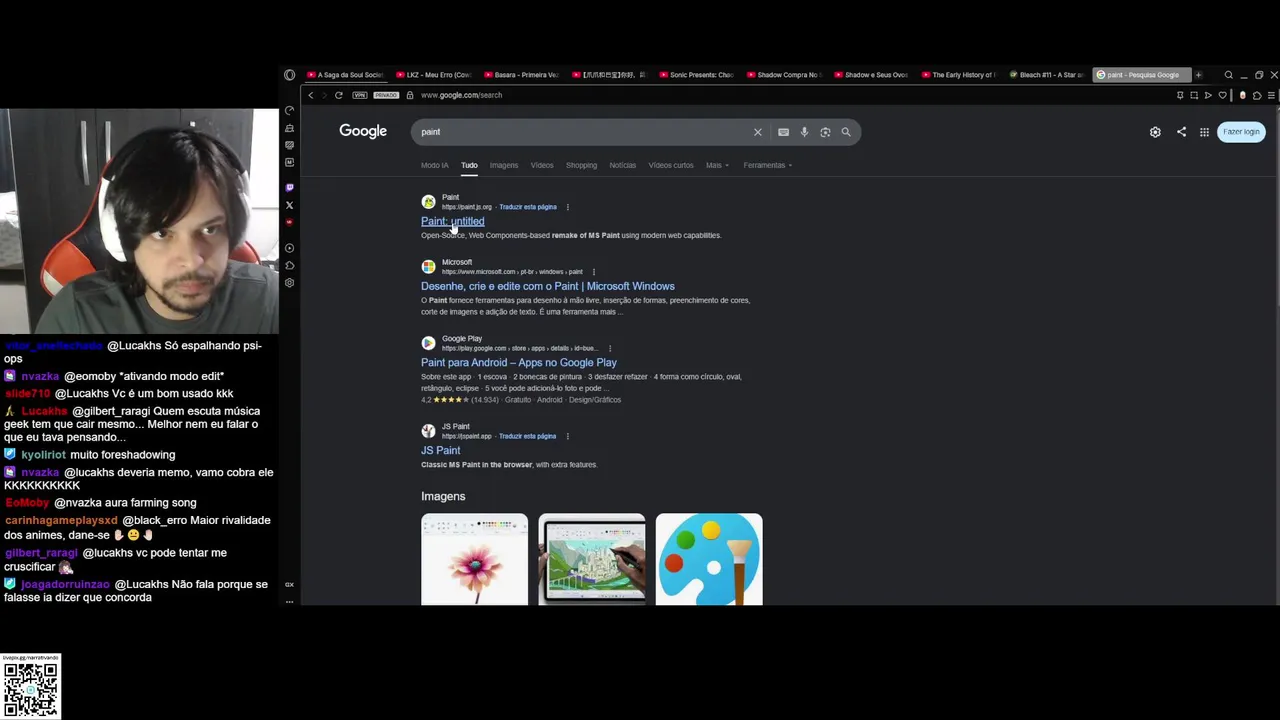This screenshot has width=1280, height=720.
Task: Open the JS Paint result link
Action: 441,451
